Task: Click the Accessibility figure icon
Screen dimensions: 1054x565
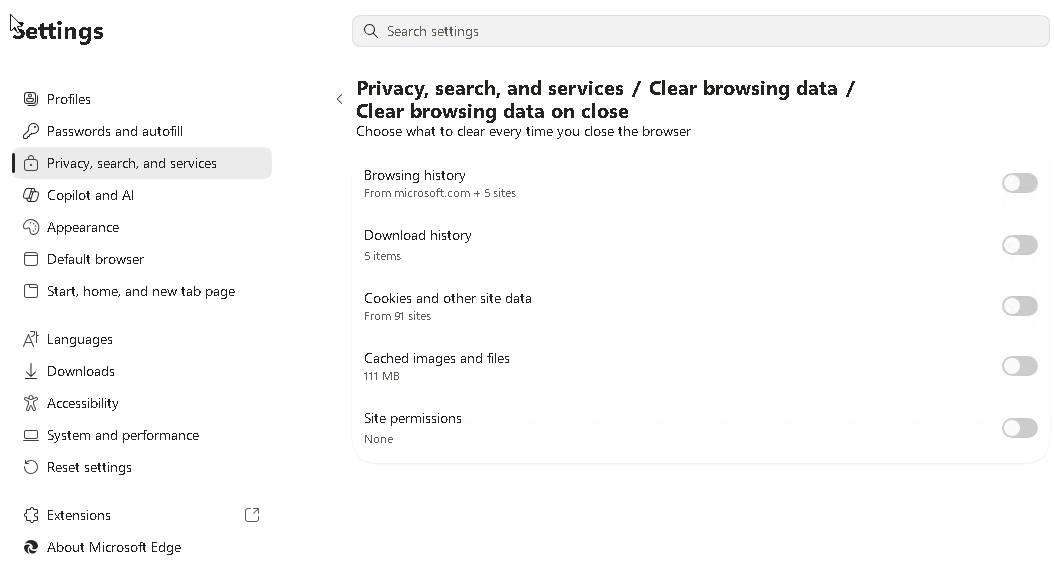Action: pos(31,403)
